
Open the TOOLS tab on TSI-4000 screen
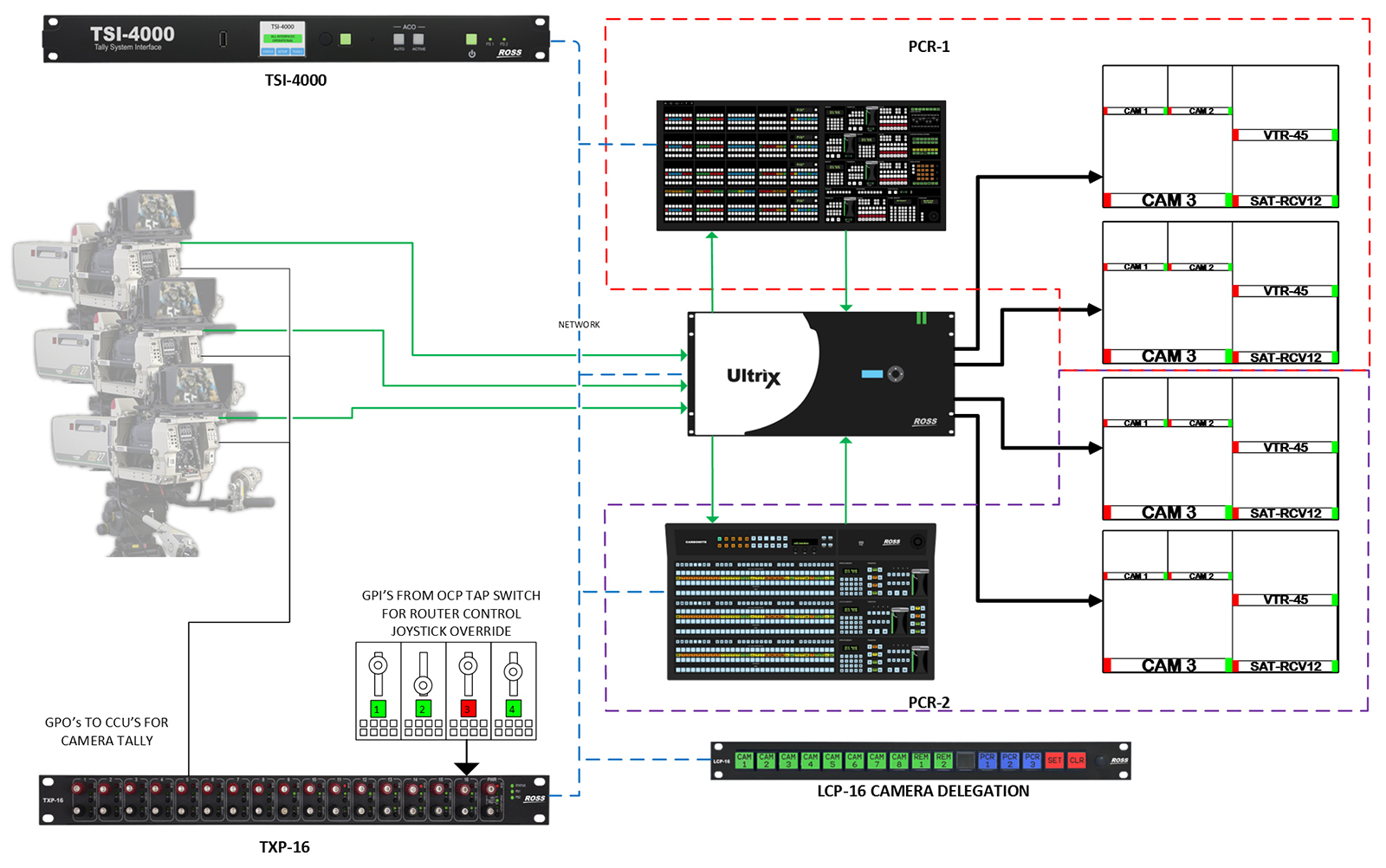pyautogui.click(x=297, y=51)
